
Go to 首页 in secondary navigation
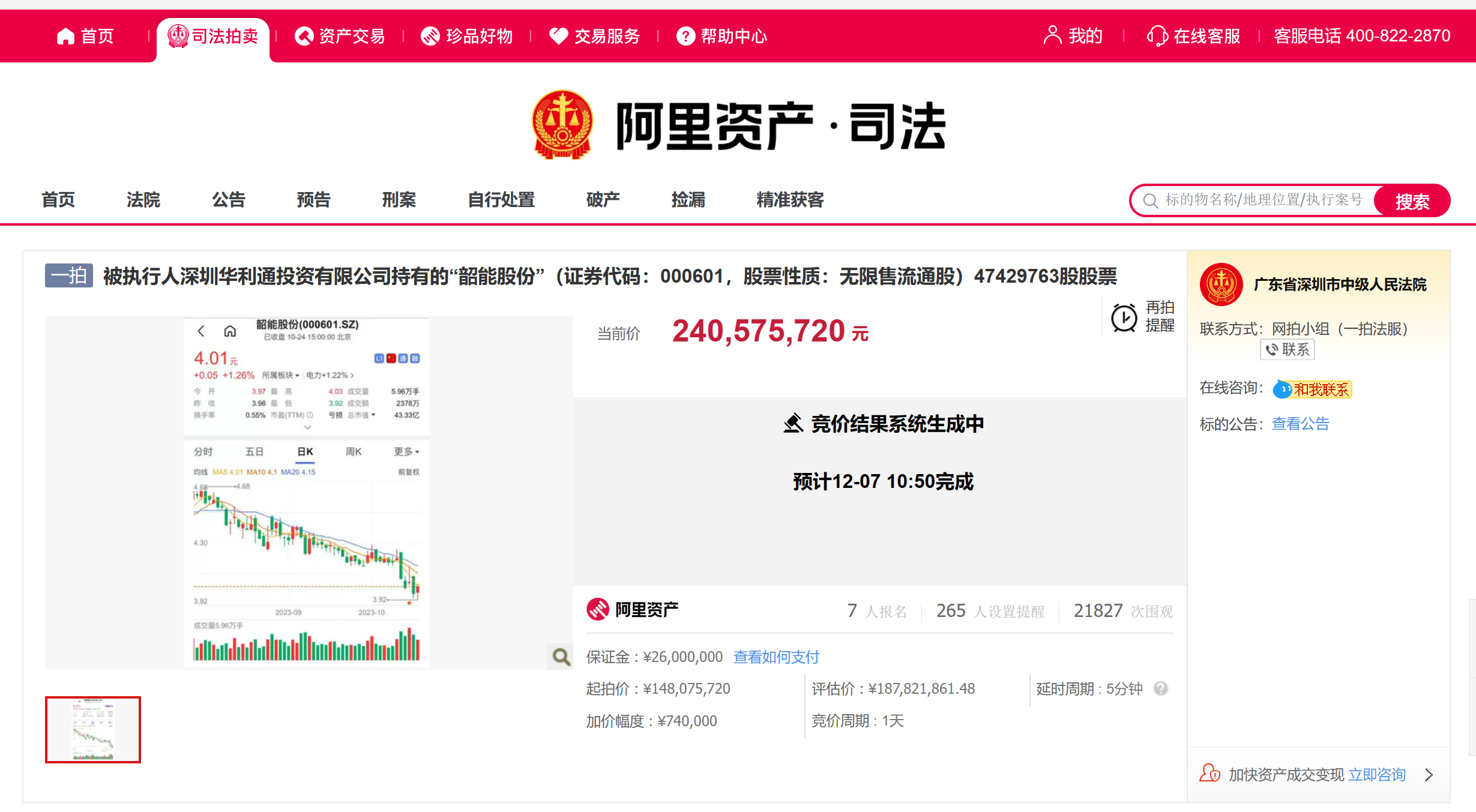pos(58,199)
